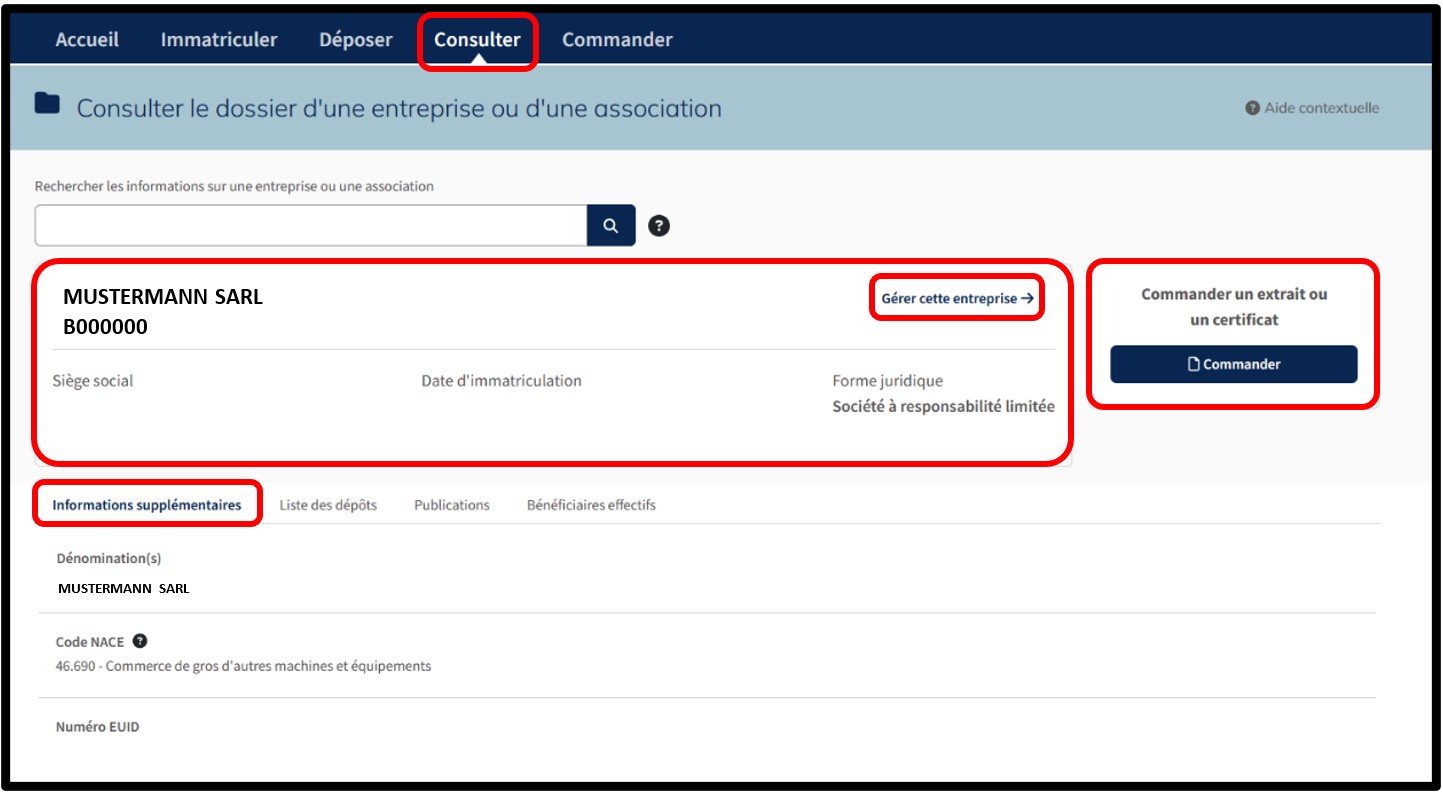The width and height of the screenshot is (1443, 792).
Task: Select Consulter in the top navigation
Action: coord(477,40)
